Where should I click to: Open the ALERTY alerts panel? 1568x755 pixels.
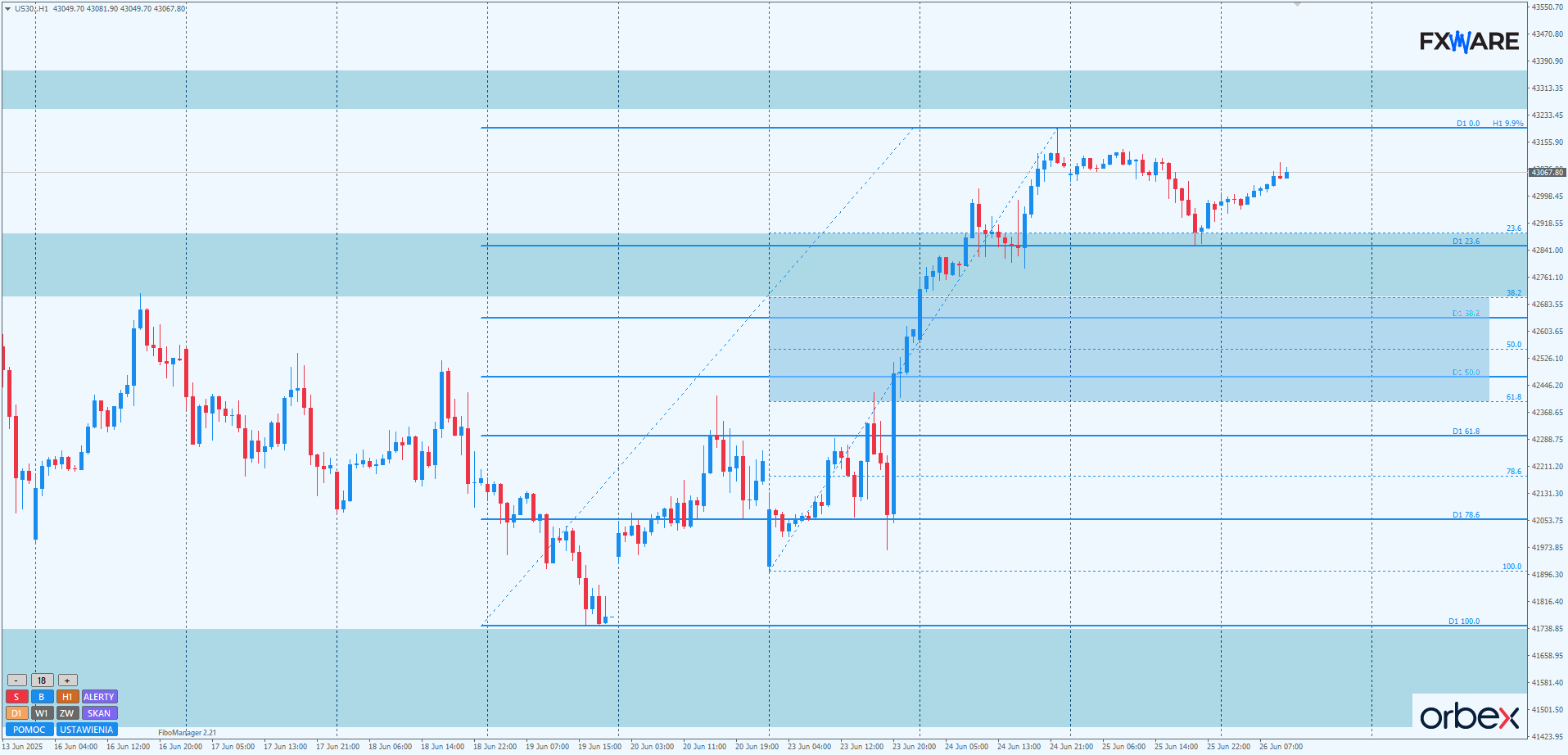tap(99, 697)
